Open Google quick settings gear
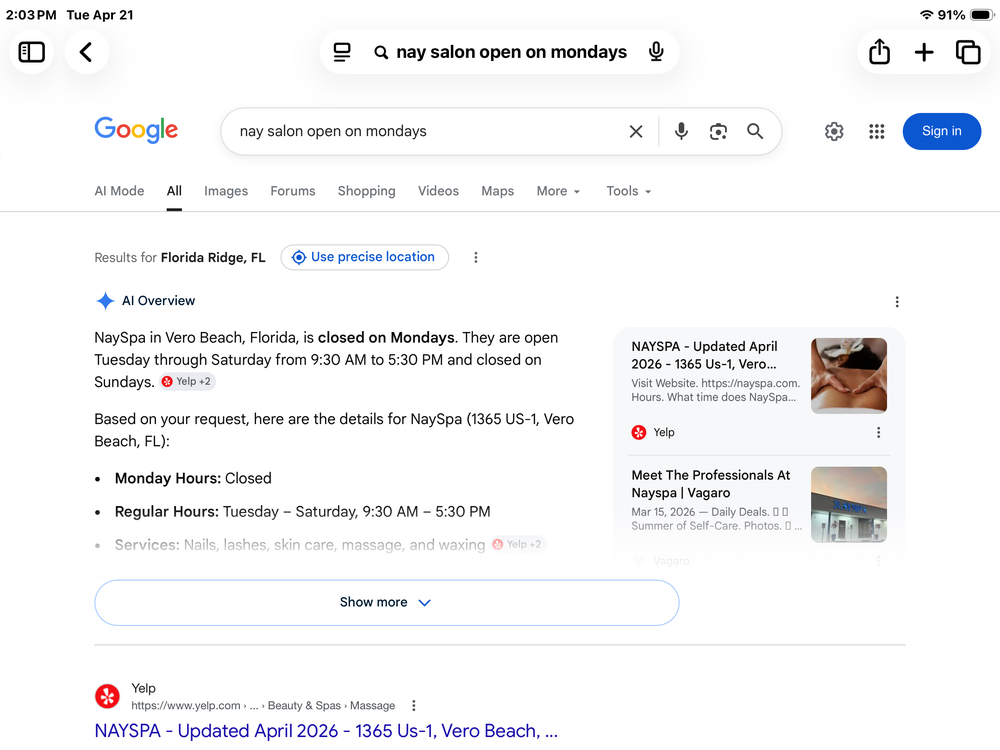This screenshot has width=1000, height=750. click(834, 131)
